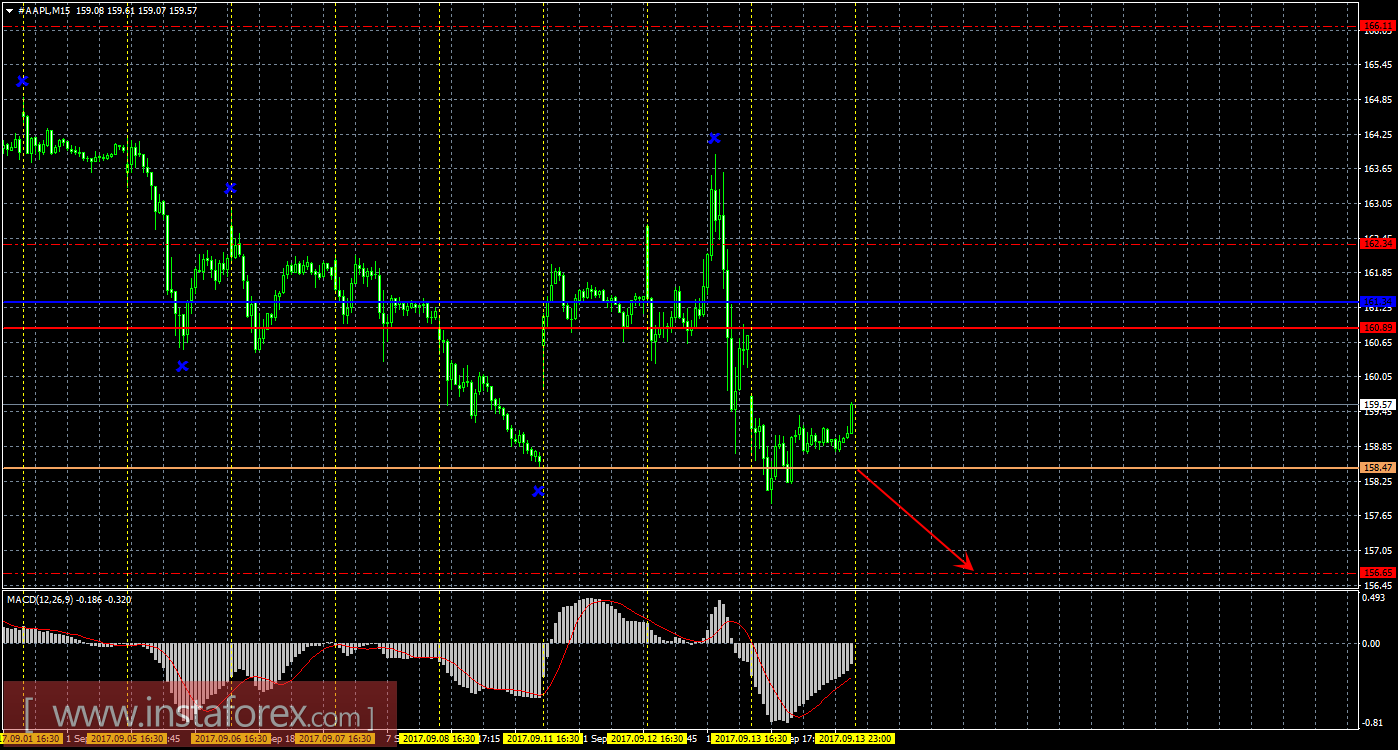The image size is (1398, 750).
Task: Click the current price label 159.57
Action: (x=1378, y=404)
